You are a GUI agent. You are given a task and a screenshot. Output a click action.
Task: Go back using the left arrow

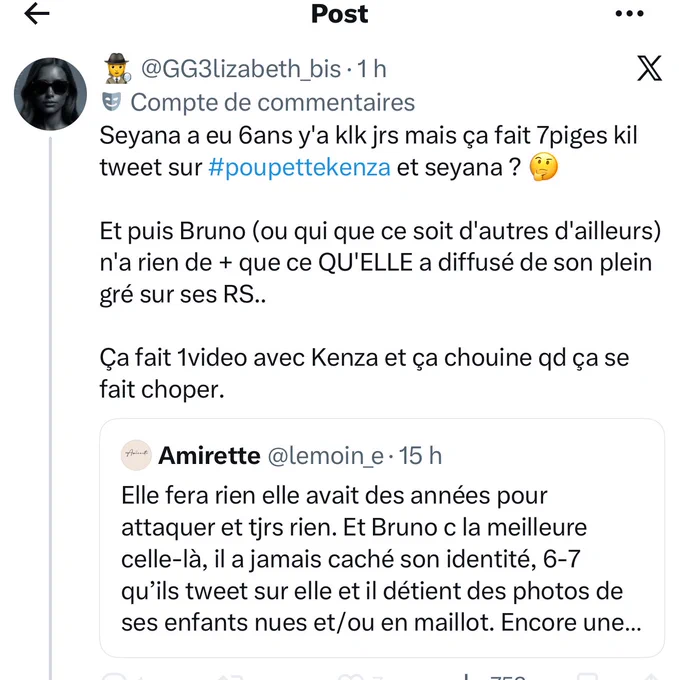(37, 13)
